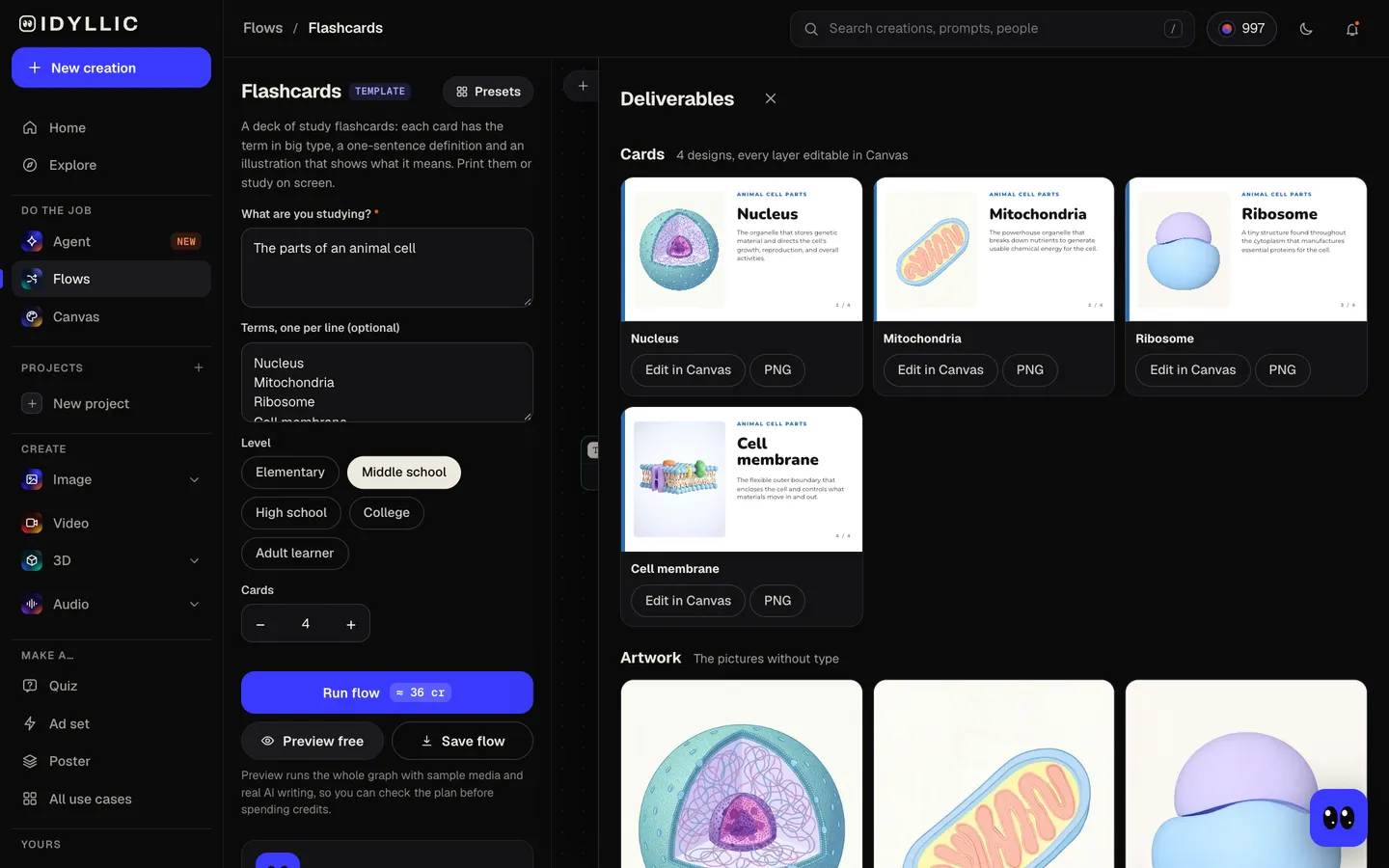Open All use cases
The width and height of the screenshot is (1389, 868).
click(111, 799)
